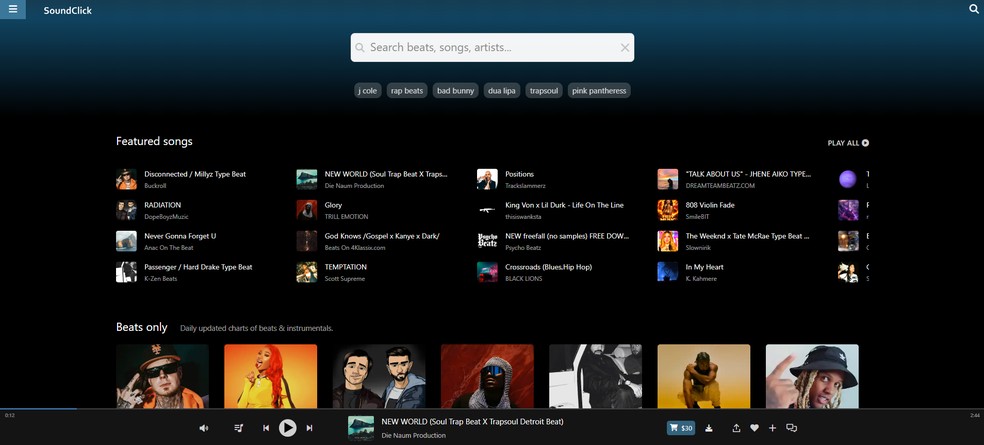Open artist SmileBIT
The width and height of the screenshot is (984, 445).
(x=698, y=217)
